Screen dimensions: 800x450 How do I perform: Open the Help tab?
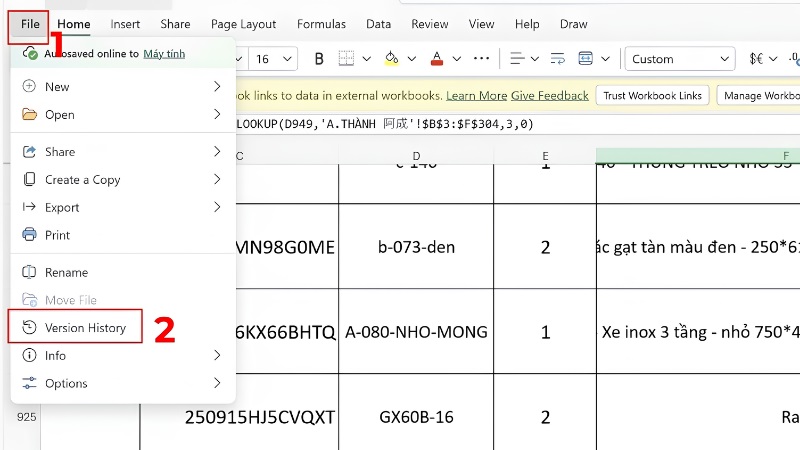[527, 24]
